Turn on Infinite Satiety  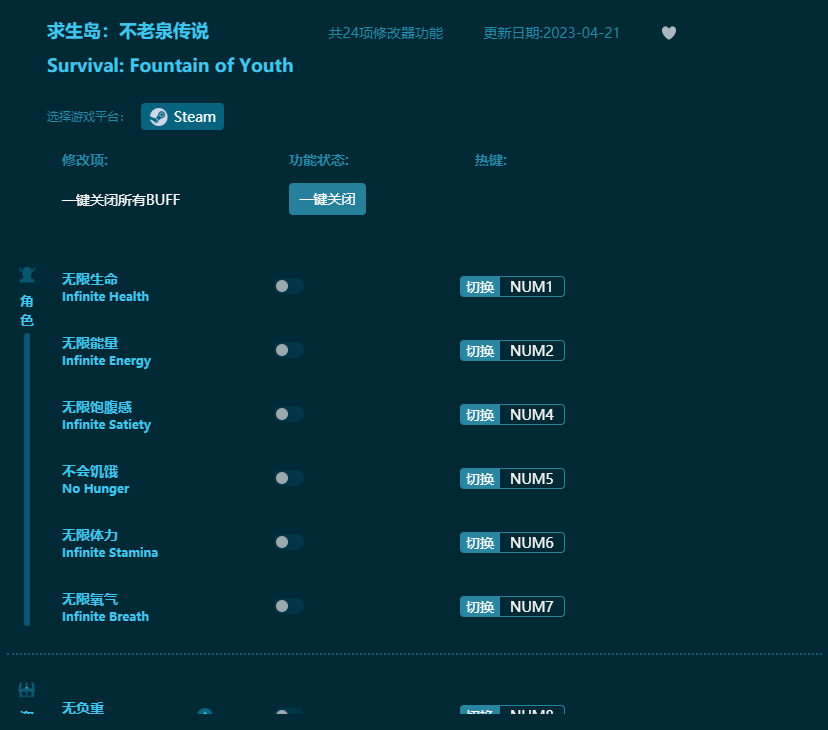(289, 413)
